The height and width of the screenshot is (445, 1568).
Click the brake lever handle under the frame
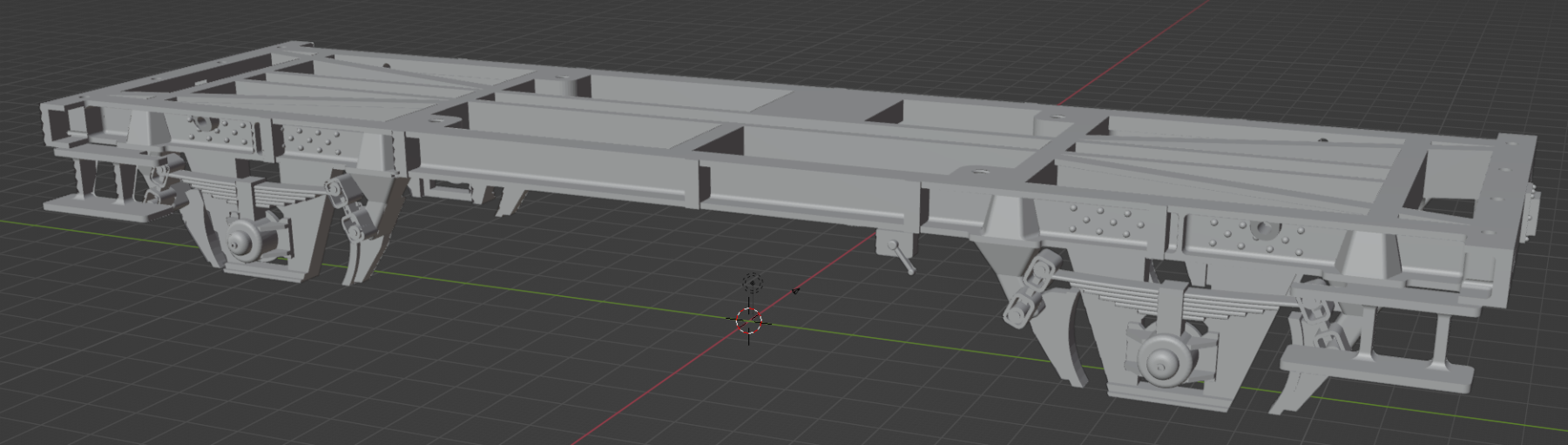click(903, 258)
